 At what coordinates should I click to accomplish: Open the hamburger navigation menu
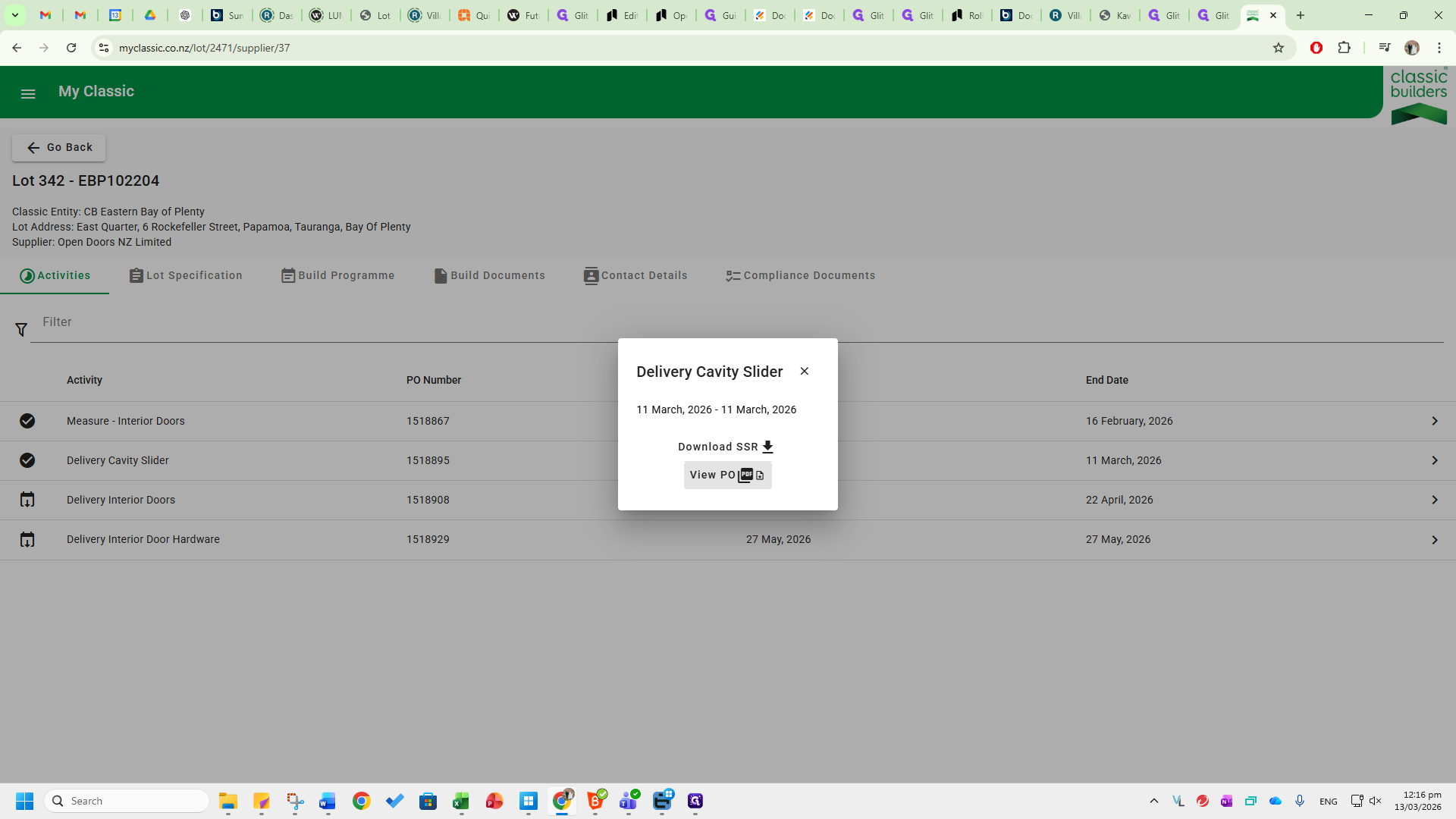28,94
